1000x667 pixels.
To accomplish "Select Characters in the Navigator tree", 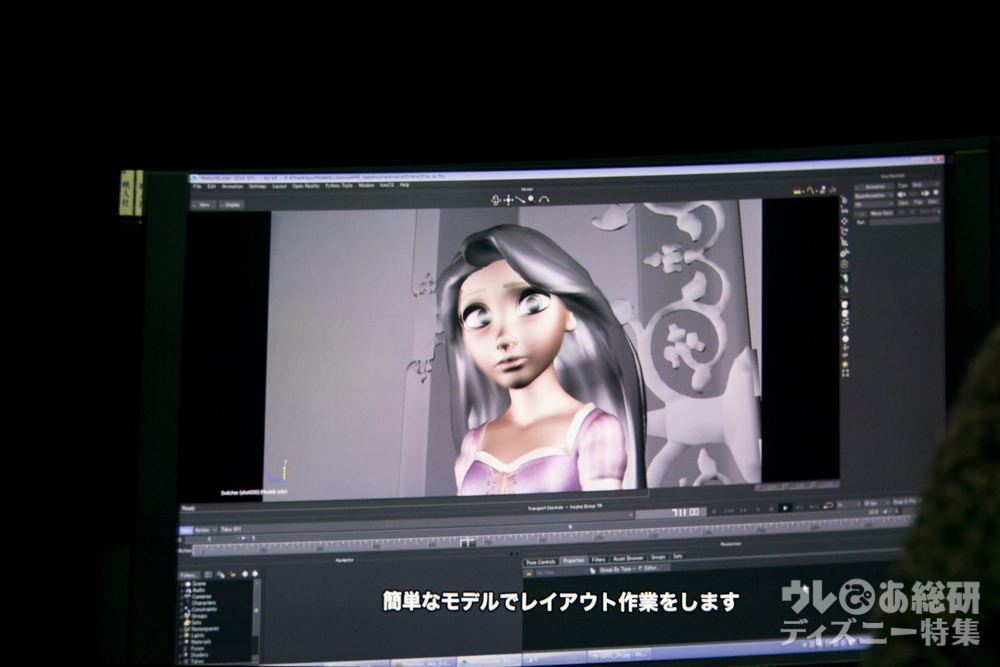I will [203, 603].
